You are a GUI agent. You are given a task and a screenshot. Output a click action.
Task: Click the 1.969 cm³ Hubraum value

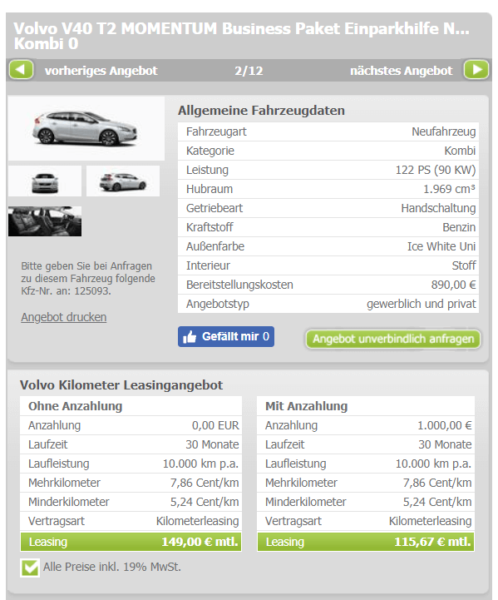449,189
